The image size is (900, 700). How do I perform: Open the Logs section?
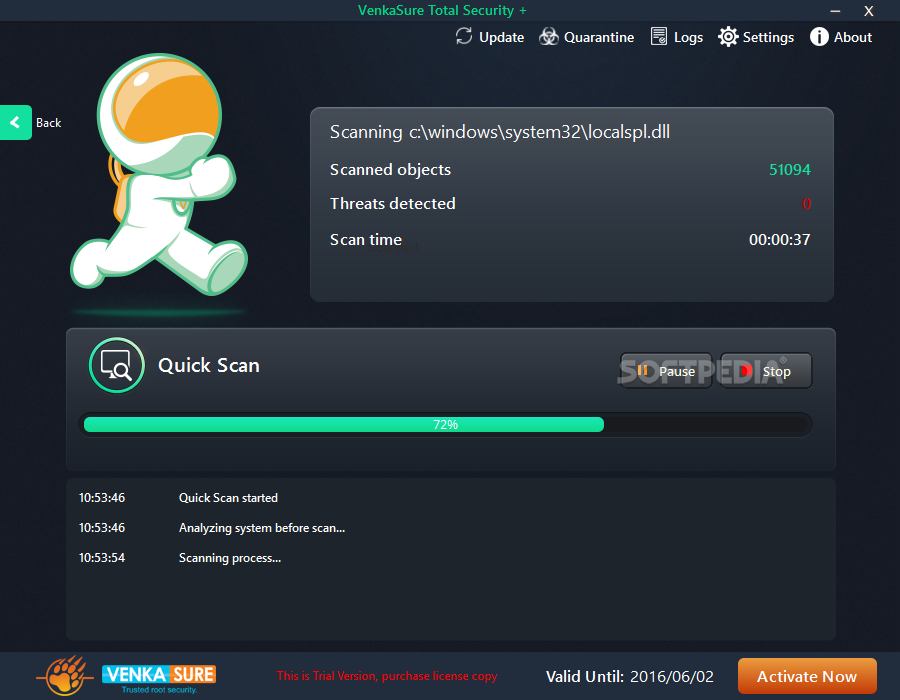[x=677, y=37]
